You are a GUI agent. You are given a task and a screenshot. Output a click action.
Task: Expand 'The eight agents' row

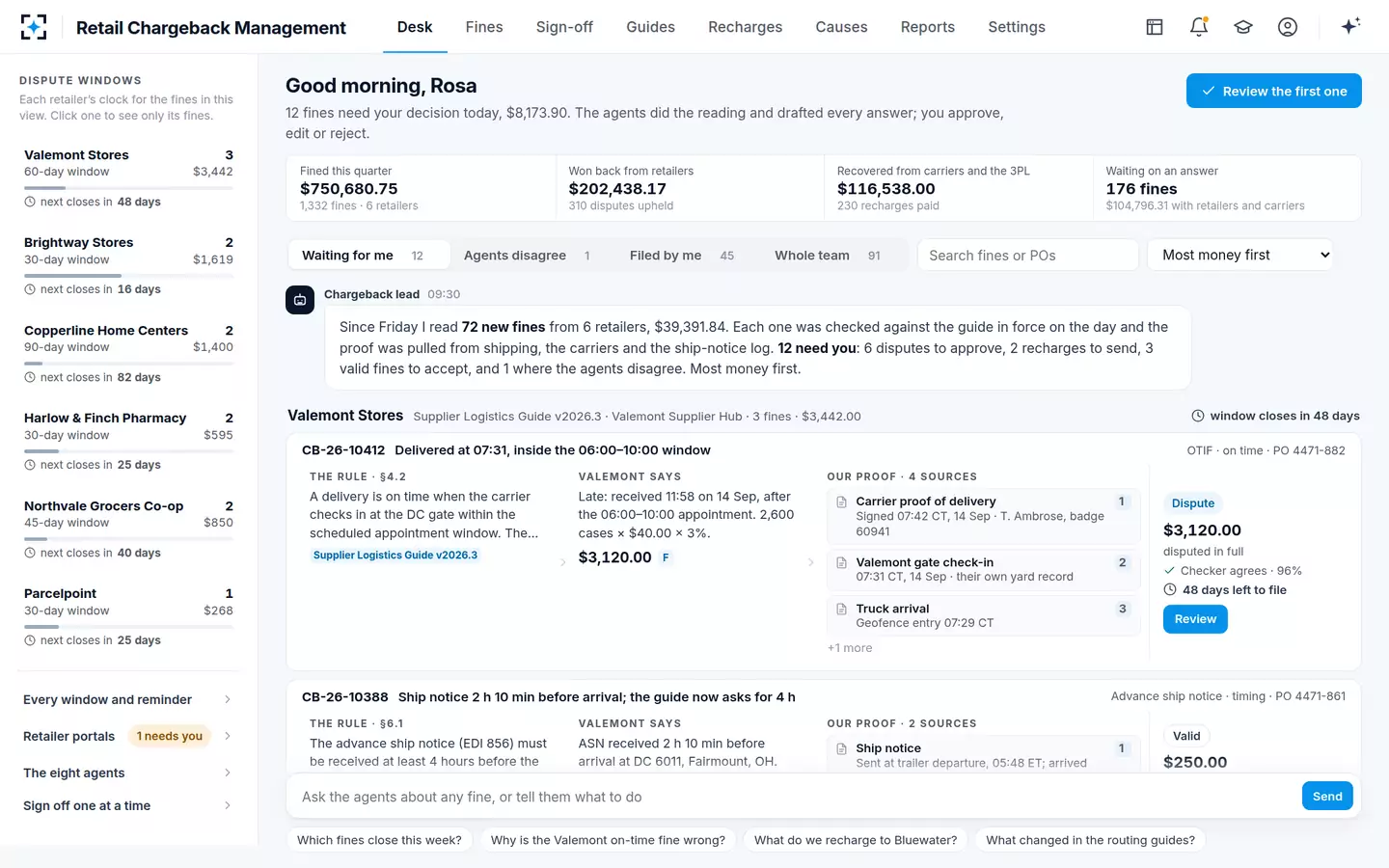pyautogui.click(x=127, y=773)
